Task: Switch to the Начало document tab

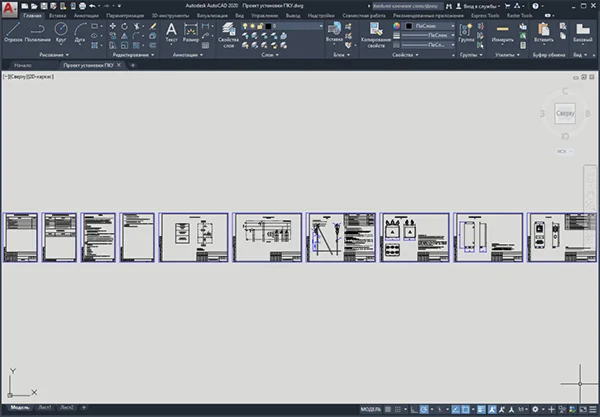Action: coord(23,65)
